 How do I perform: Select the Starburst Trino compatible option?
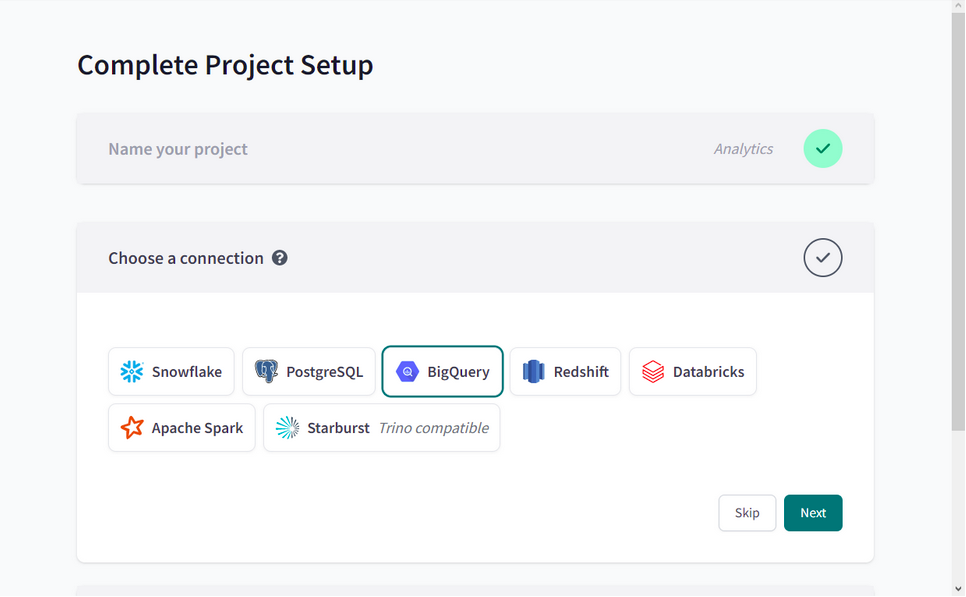[x=382, y=428]
